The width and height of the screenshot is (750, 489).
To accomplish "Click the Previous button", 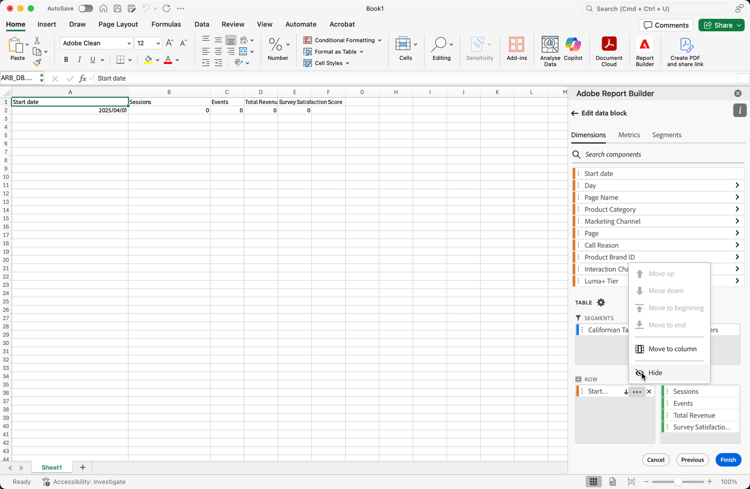I will (x=692, y=460).
